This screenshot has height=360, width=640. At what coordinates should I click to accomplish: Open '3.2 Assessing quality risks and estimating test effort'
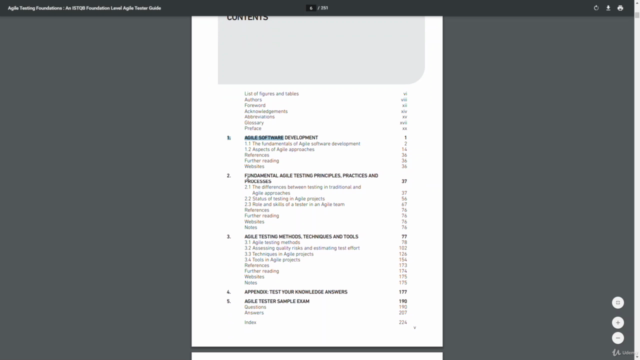(302, 248)
